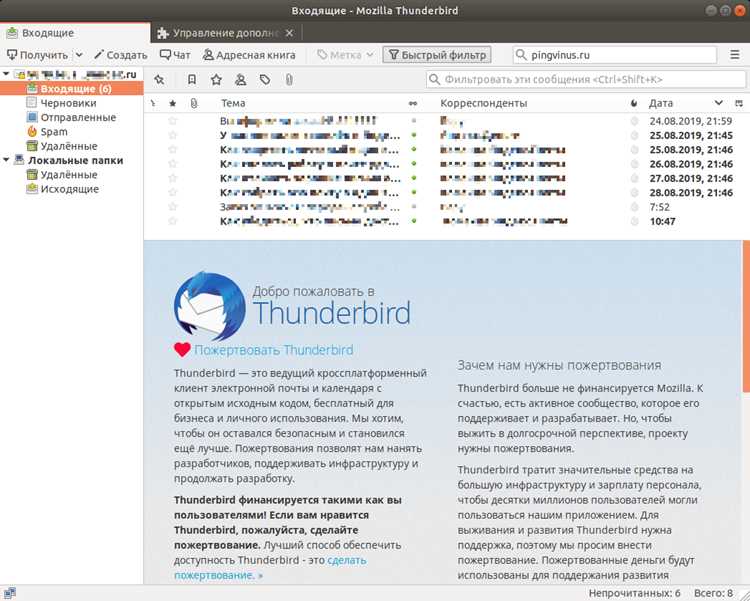Click Непрочитанных: 6 in status bar
Screen dimensions: 750x601
coord(634,593)
